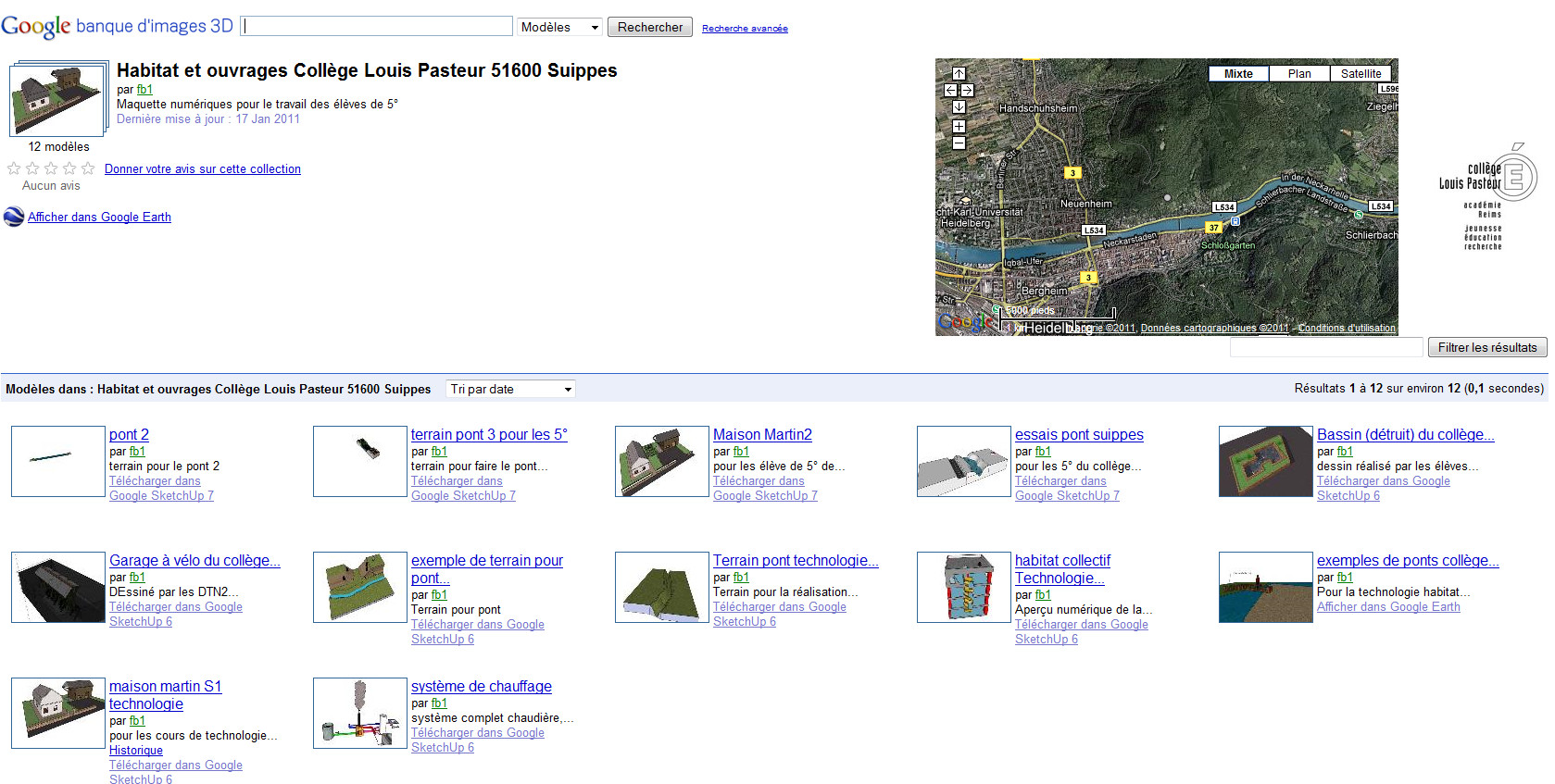
Task: Open the Terrain pont technologie thumbnail
Action: tap(662, 587)
